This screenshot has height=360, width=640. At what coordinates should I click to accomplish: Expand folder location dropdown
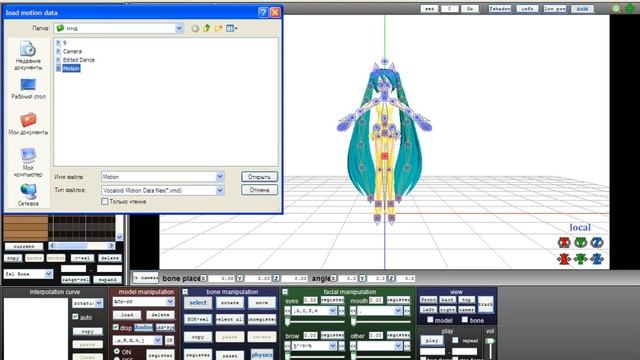point(179,28)
